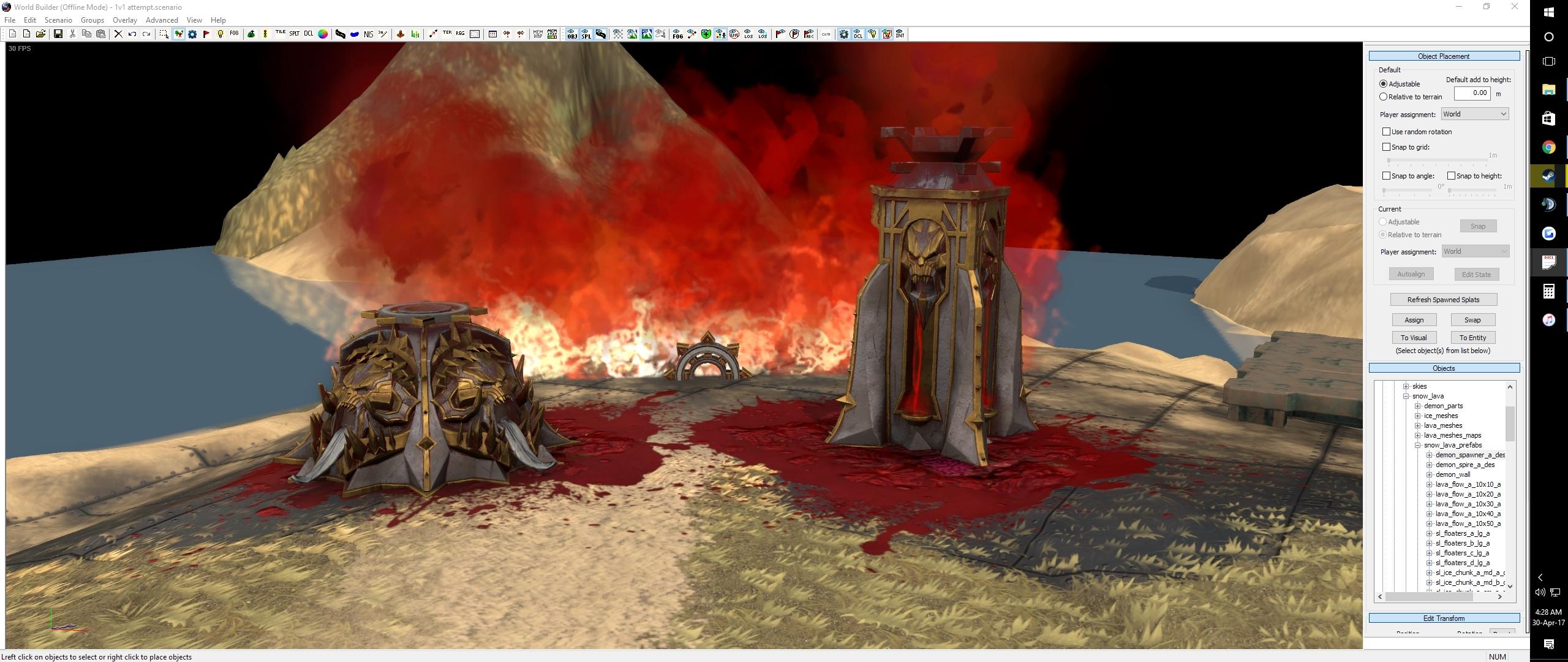
Task: Click the FOG tool toolbar icon
Action: click(234, 34)
